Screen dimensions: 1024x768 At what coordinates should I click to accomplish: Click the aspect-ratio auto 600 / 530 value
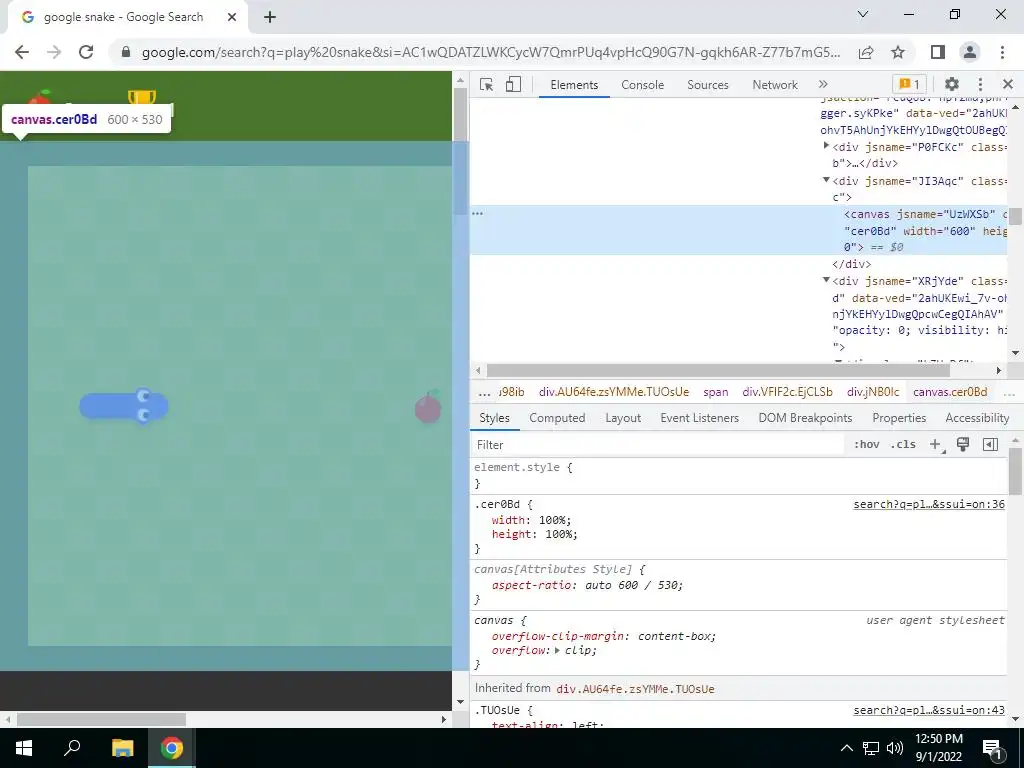coord(632,585)
